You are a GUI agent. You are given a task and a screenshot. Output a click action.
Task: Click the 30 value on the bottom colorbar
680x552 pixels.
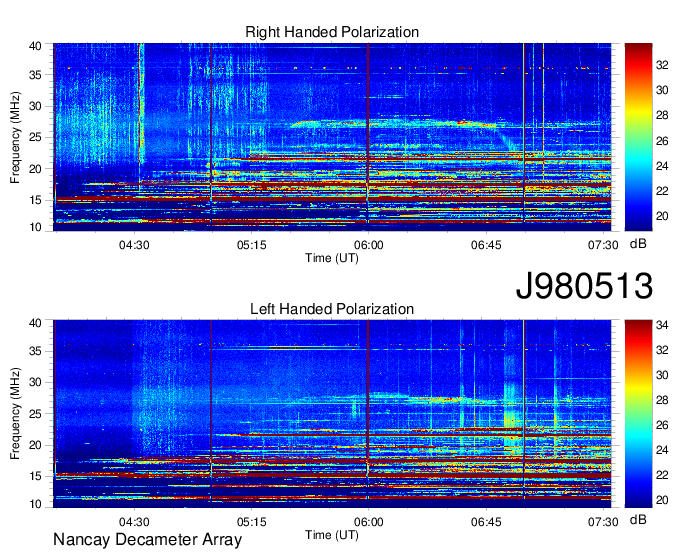point(662,375)
